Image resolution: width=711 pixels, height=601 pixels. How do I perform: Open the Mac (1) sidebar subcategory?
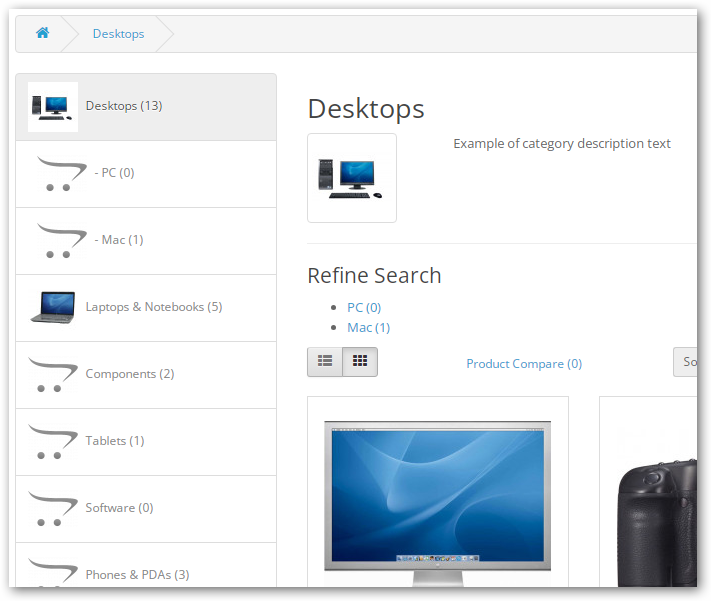pos(146,241)
